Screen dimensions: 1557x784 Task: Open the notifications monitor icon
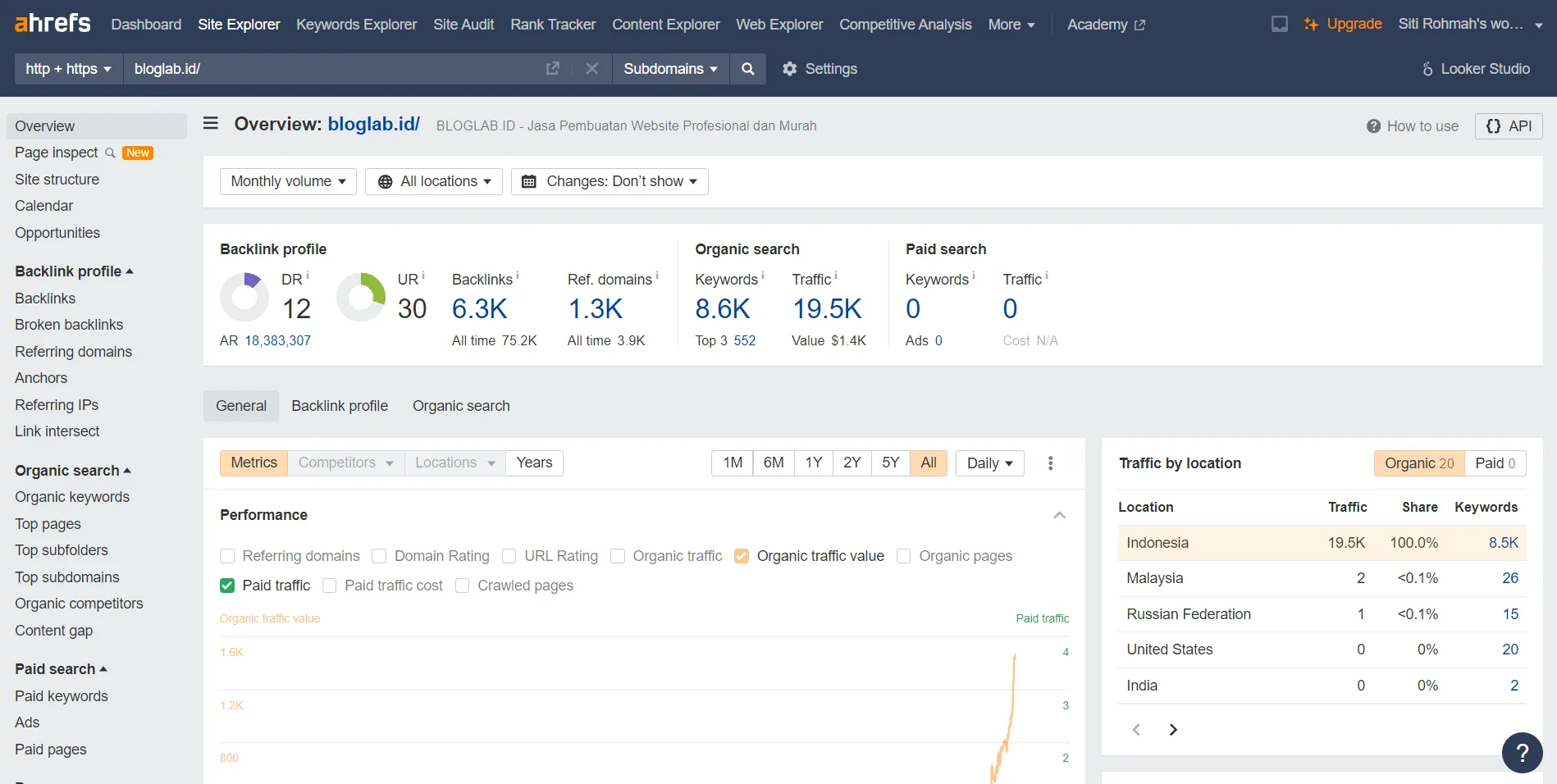pos(1280,24)
